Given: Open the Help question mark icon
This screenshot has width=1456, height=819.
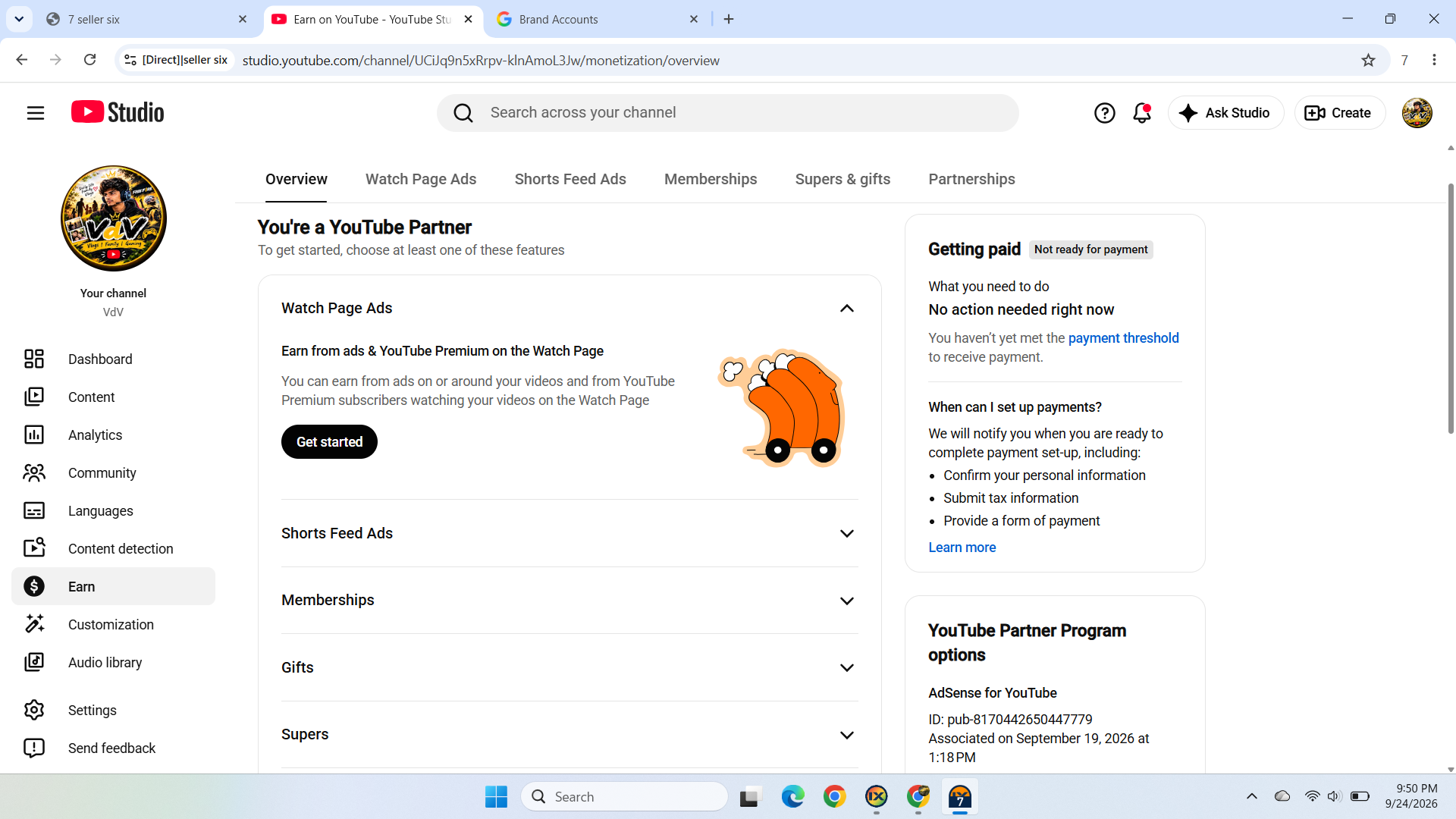Looking at the screenshot, I should [x=1104, y=113].
